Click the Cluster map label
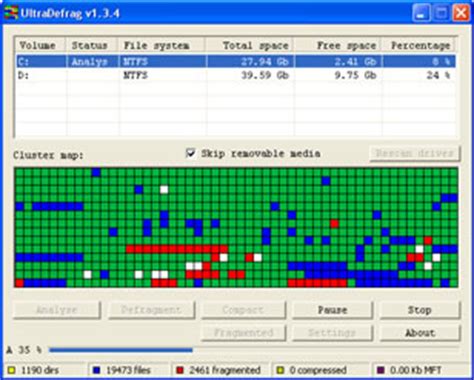Viewport: 474px width, 380px height. pos(48,155)
